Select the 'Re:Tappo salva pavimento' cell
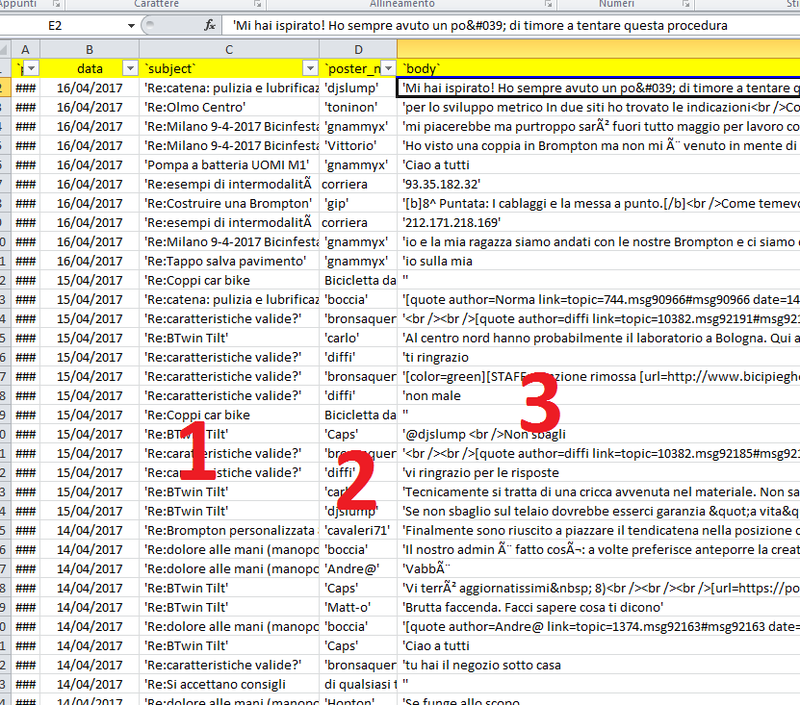Viewport: 800px width, 705px height. [x=229, y=261]
